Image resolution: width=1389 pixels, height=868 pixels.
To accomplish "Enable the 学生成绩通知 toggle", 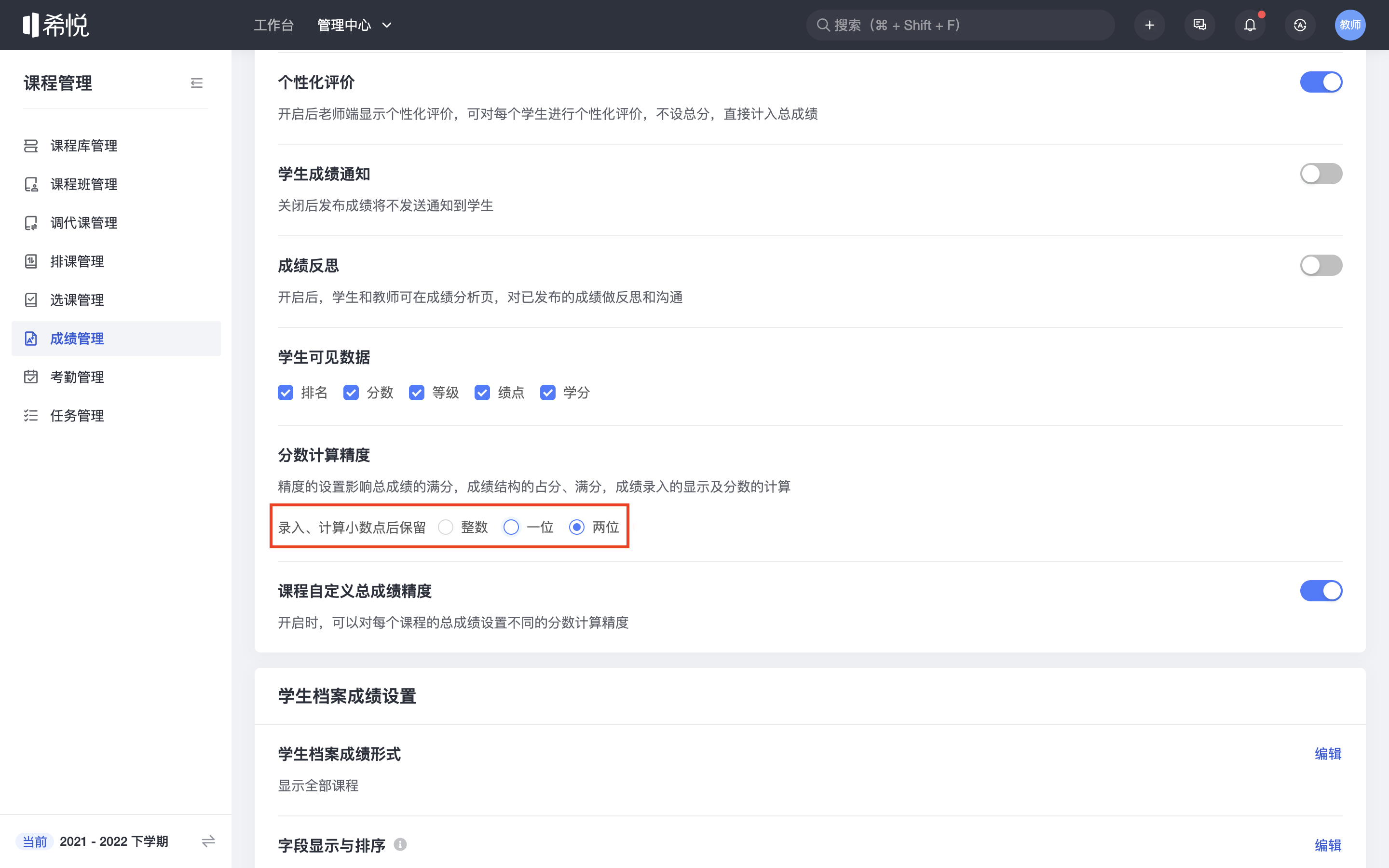I will (1321, 174).
